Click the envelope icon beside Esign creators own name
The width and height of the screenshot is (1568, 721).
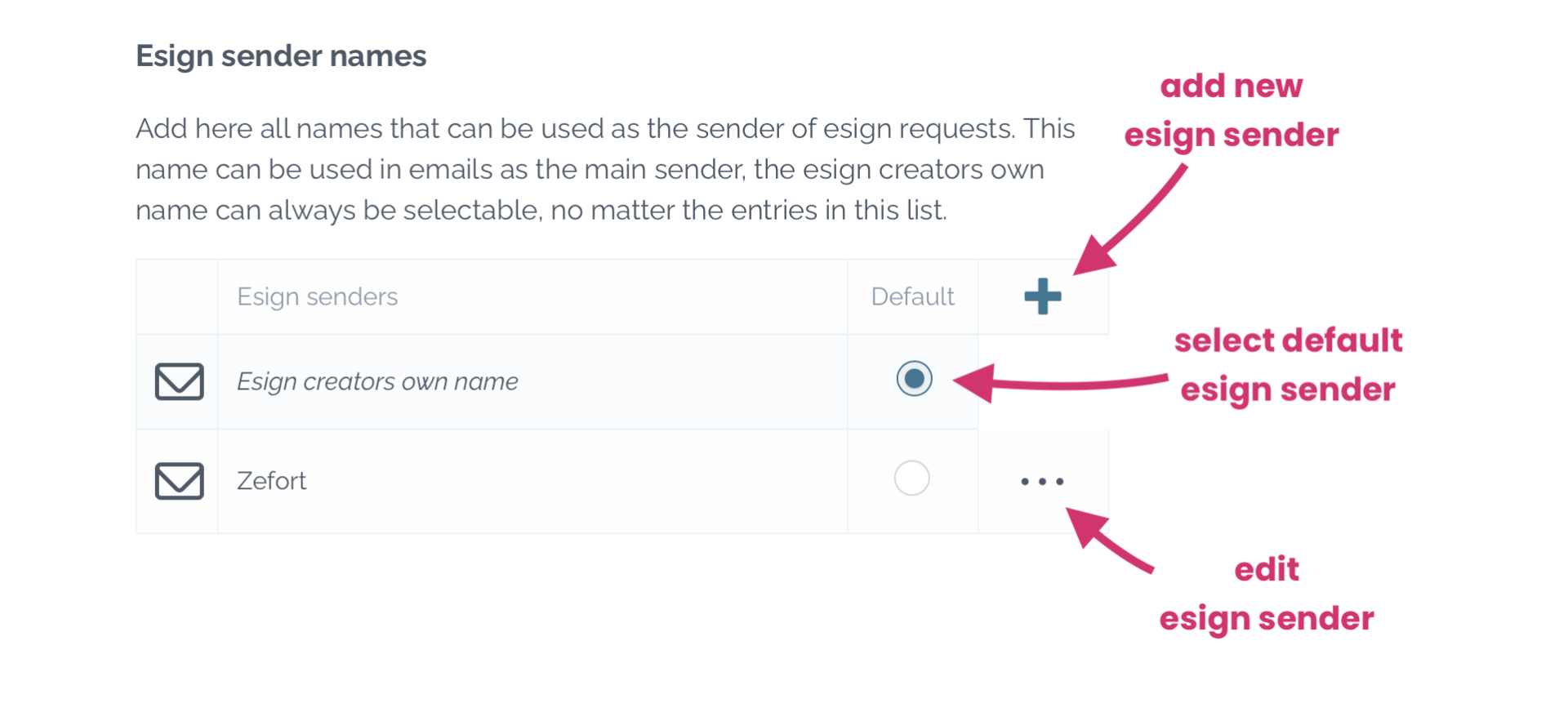(x=178, y=381)
